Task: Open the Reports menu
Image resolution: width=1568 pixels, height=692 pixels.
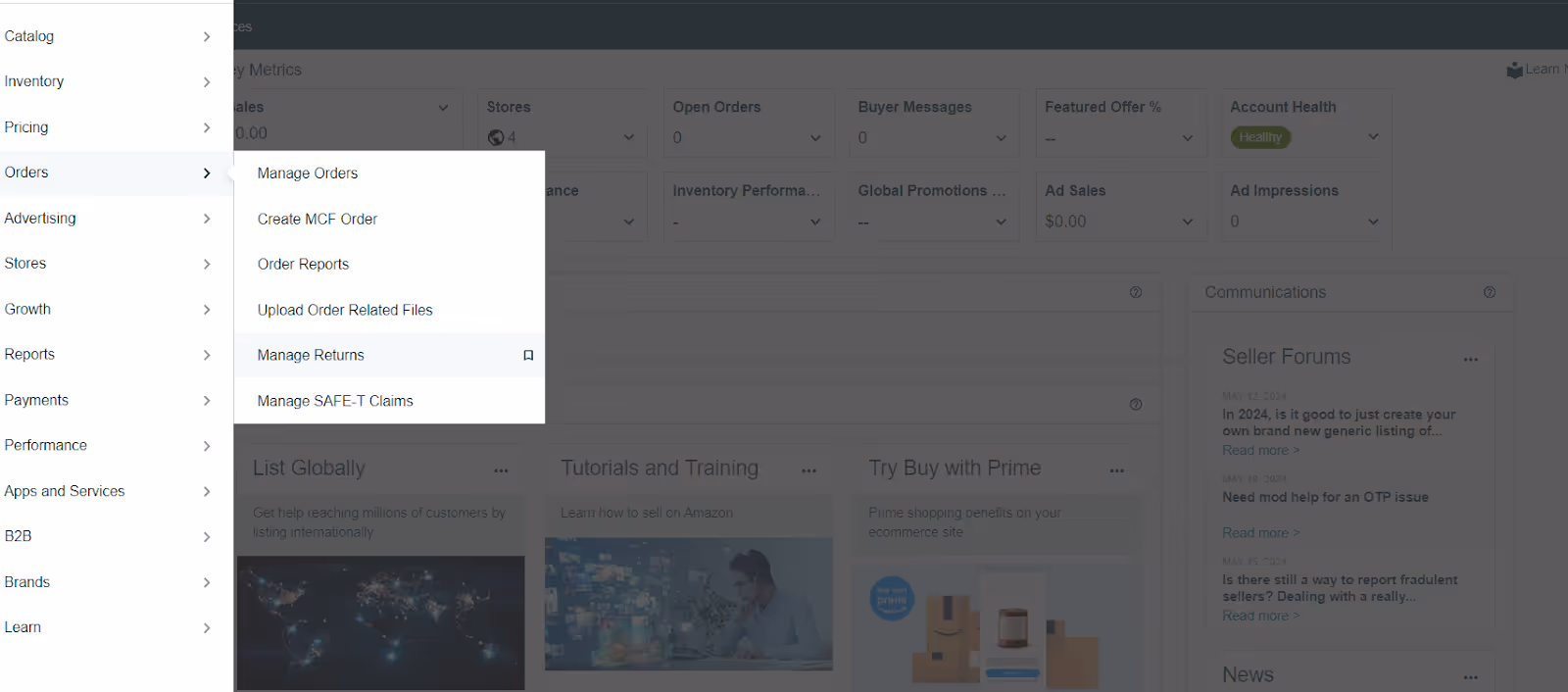Action: [108, 354]
